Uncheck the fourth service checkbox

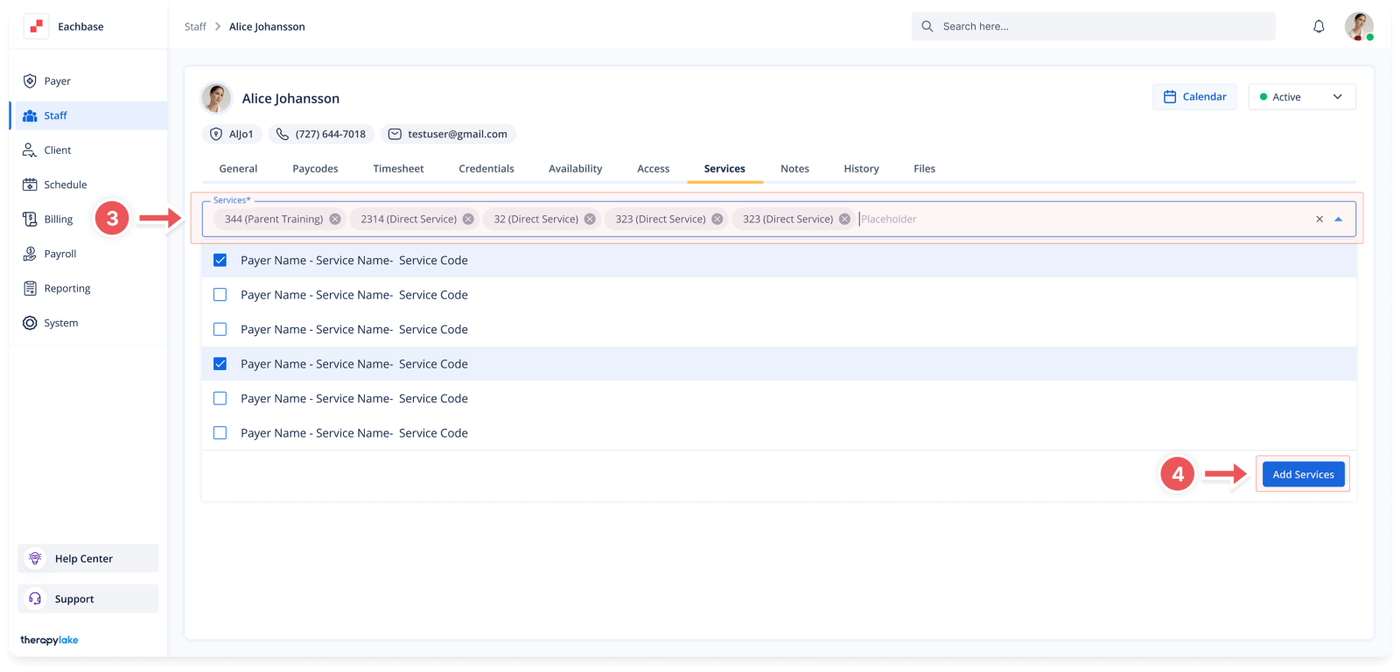[220, 364]
